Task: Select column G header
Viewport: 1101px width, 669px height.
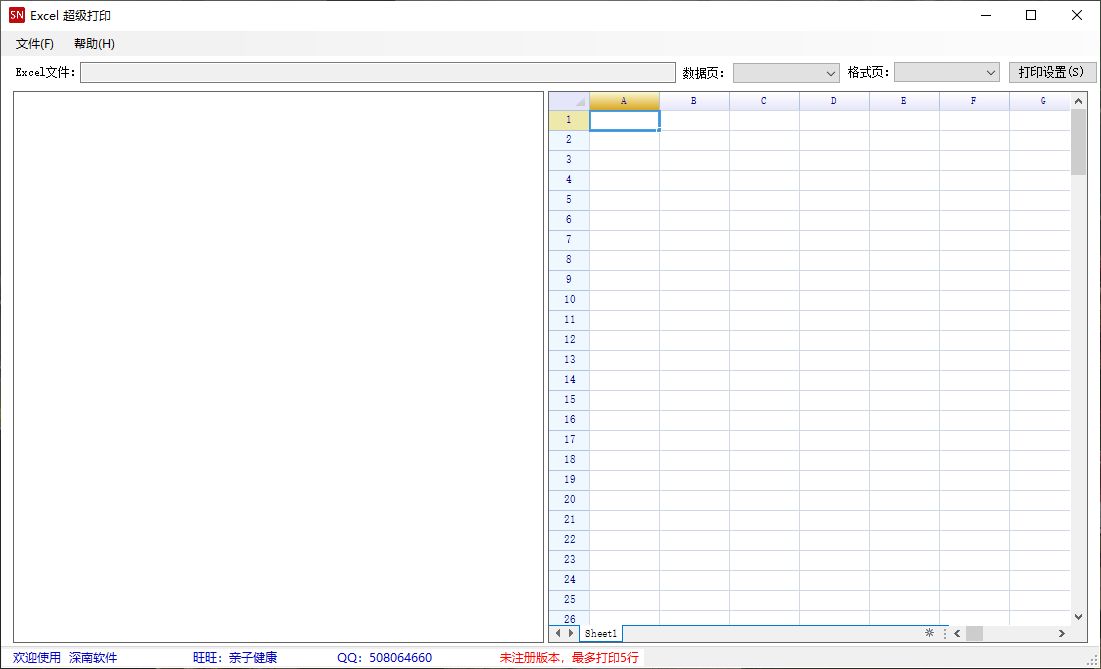Action: coord(1040,101)
